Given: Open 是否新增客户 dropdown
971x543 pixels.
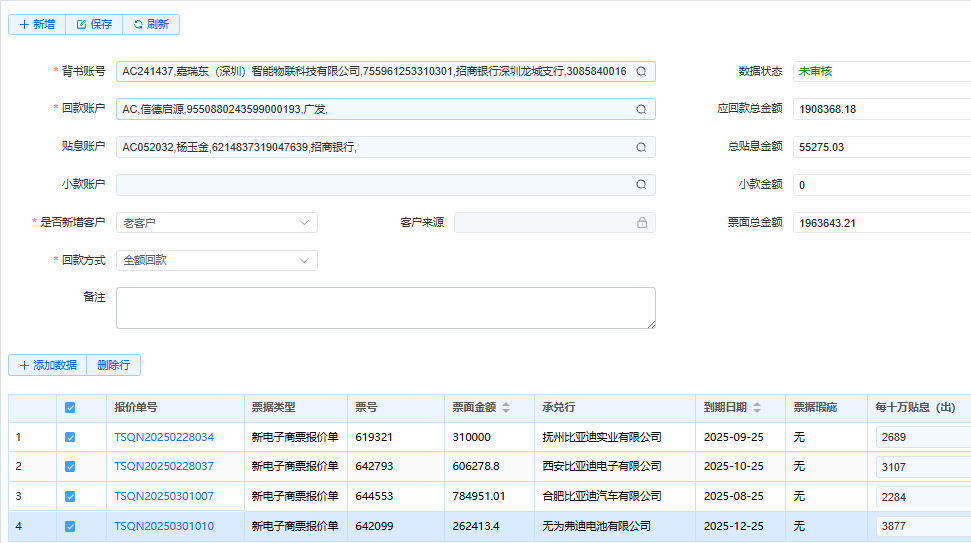Looking at the screenshot, I should point(217,223).
